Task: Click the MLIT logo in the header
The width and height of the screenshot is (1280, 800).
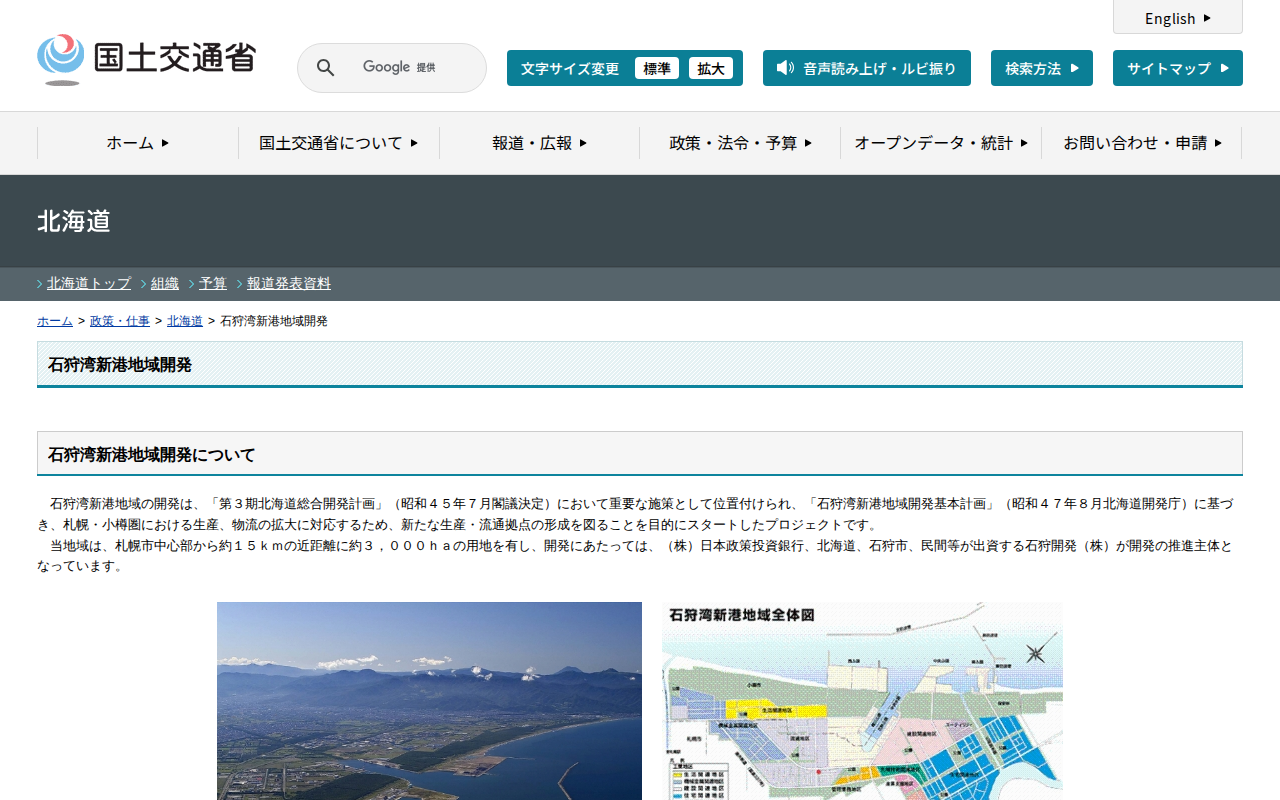Action: (x=146, y=60)
